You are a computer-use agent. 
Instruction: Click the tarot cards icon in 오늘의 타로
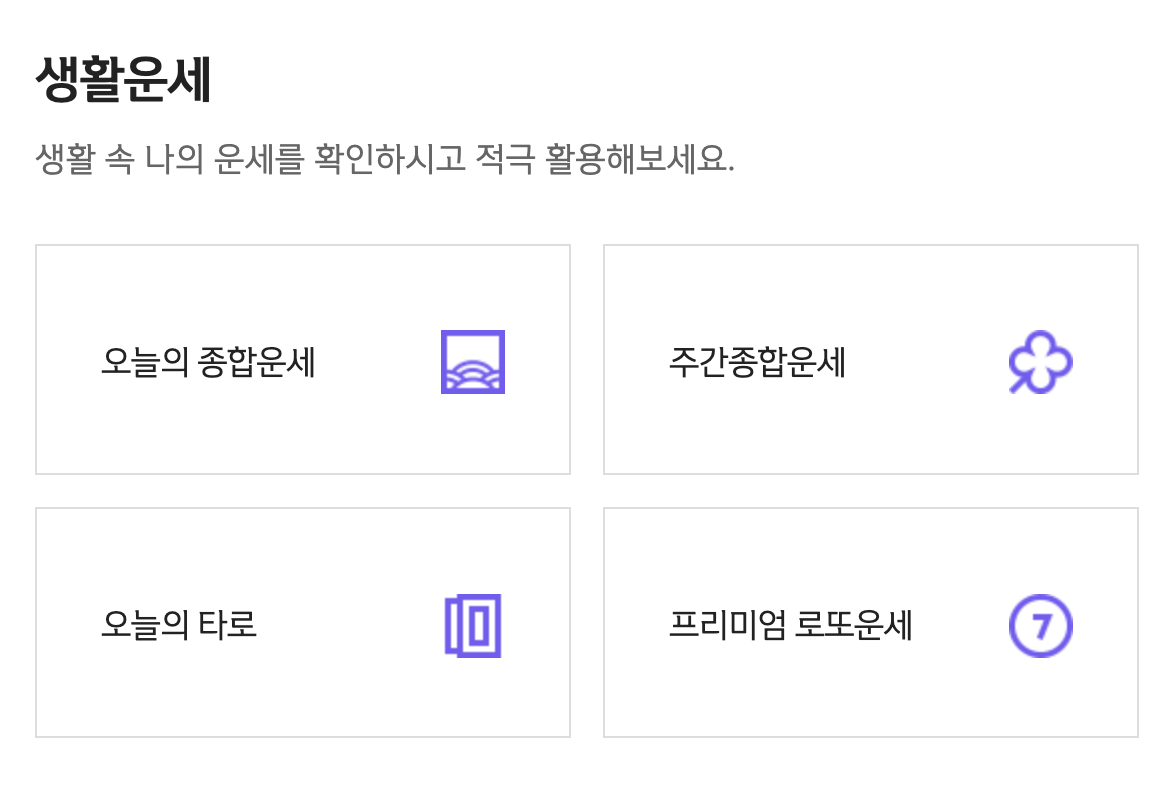(x=472, y=625)
